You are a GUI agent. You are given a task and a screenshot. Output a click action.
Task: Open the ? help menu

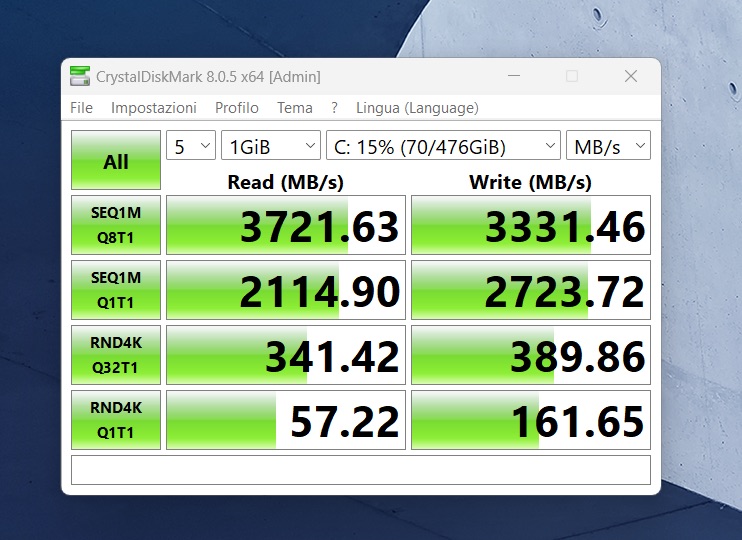tap(335, 108)
